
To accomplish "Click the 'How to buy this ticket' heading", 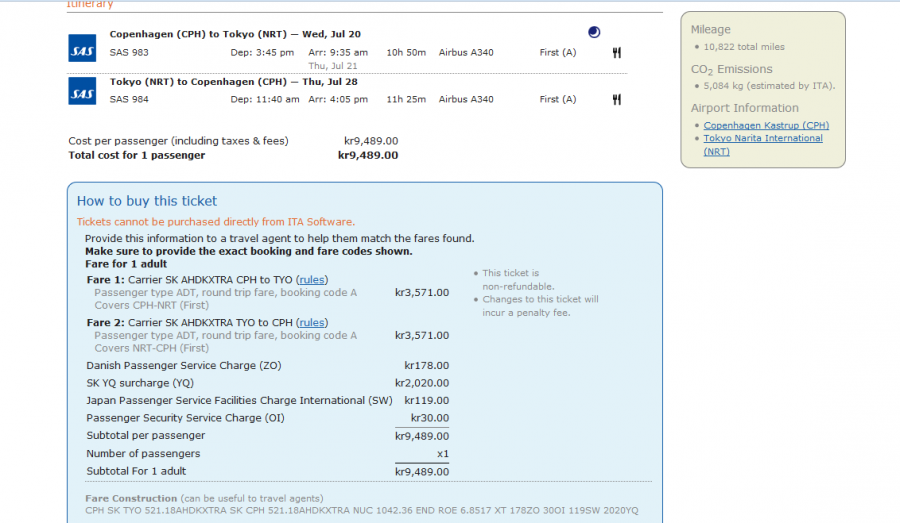I will click(x=147, y=201).
